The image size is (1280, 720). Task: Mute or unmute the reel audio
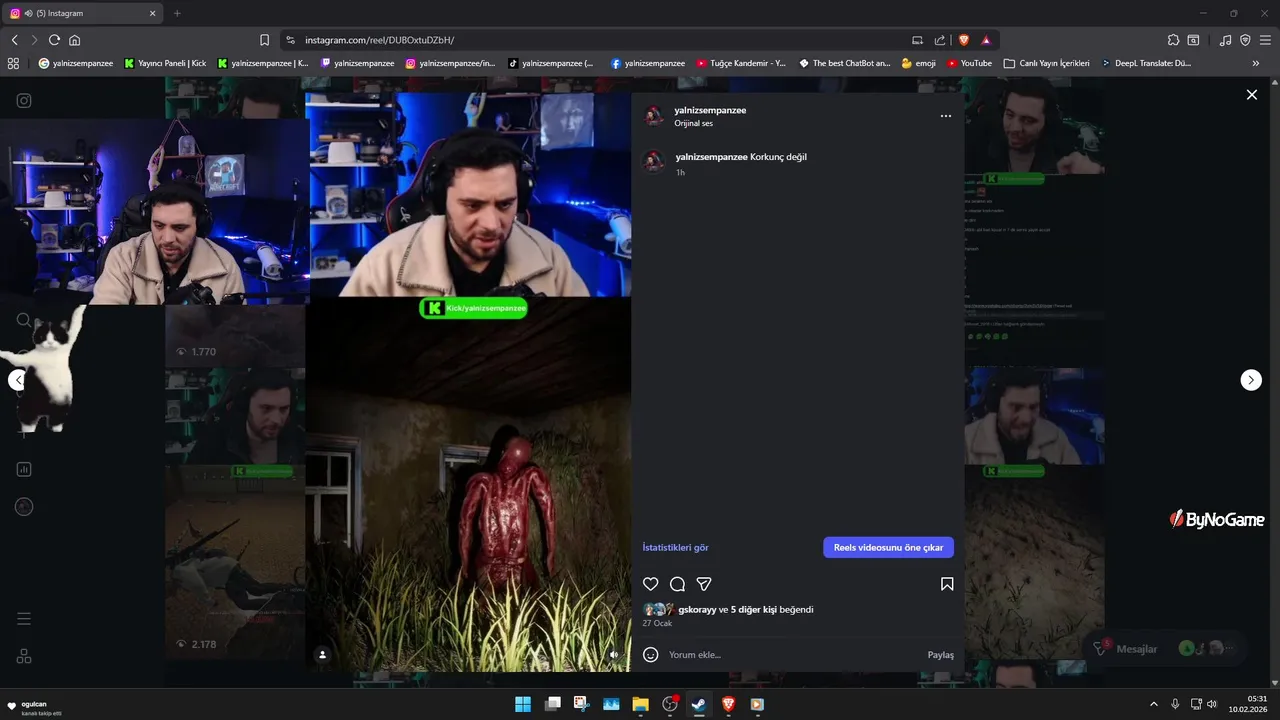[x=614, y=655]
